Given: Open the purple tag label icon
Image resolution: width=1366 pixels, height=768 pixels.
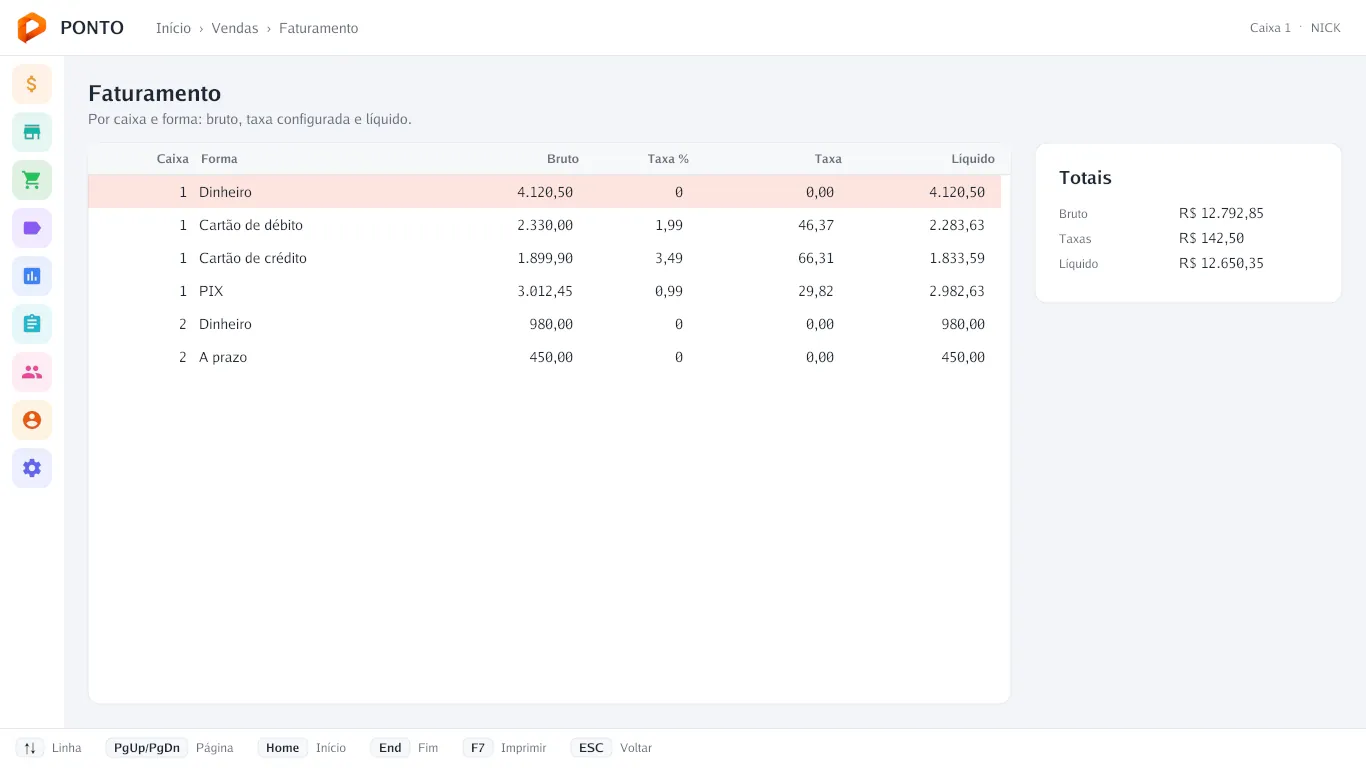Looking at the screenshot, I should tap(32, 228).
